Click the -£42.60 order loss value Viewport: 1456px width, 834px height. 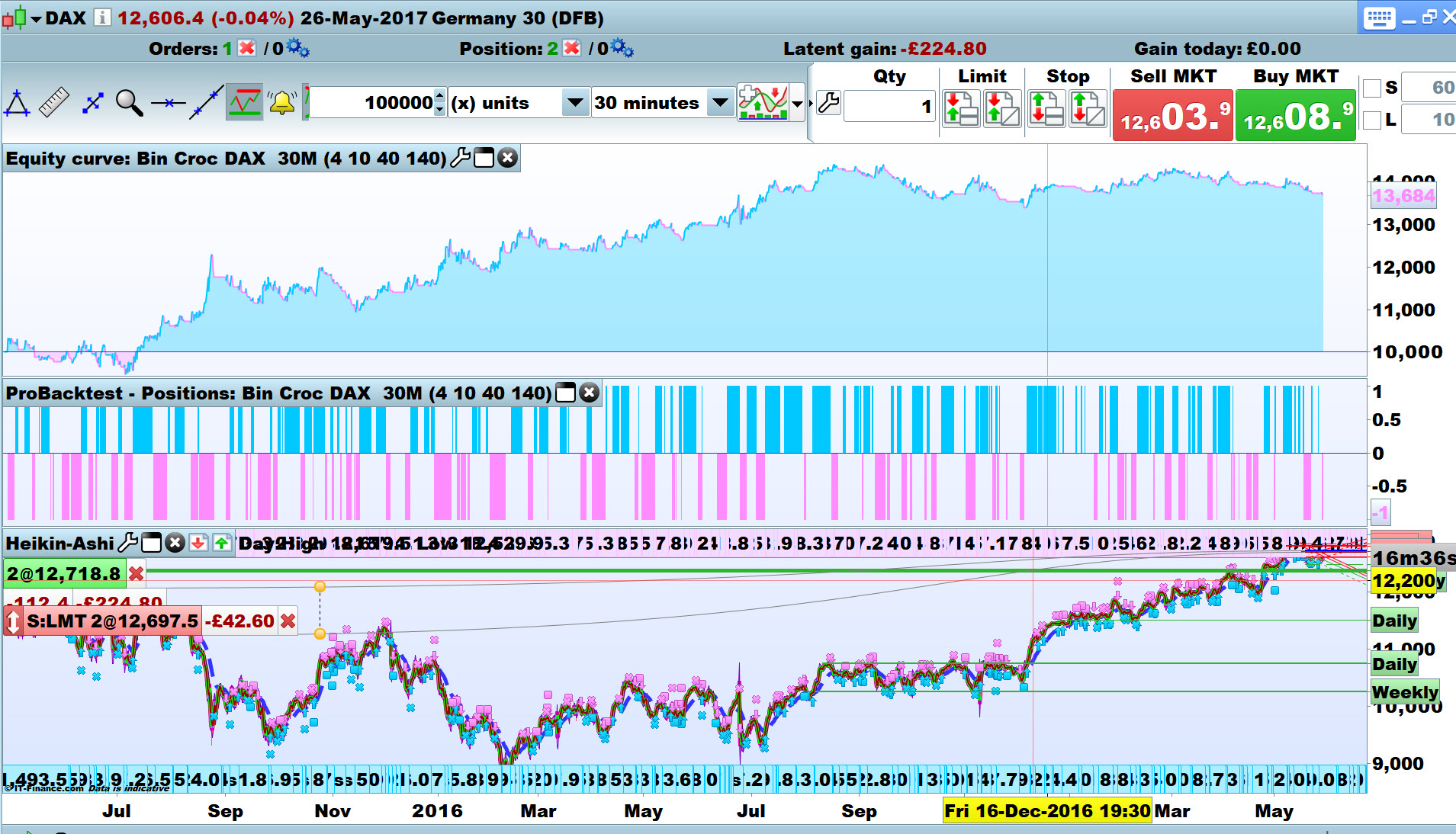click(240, 621)
